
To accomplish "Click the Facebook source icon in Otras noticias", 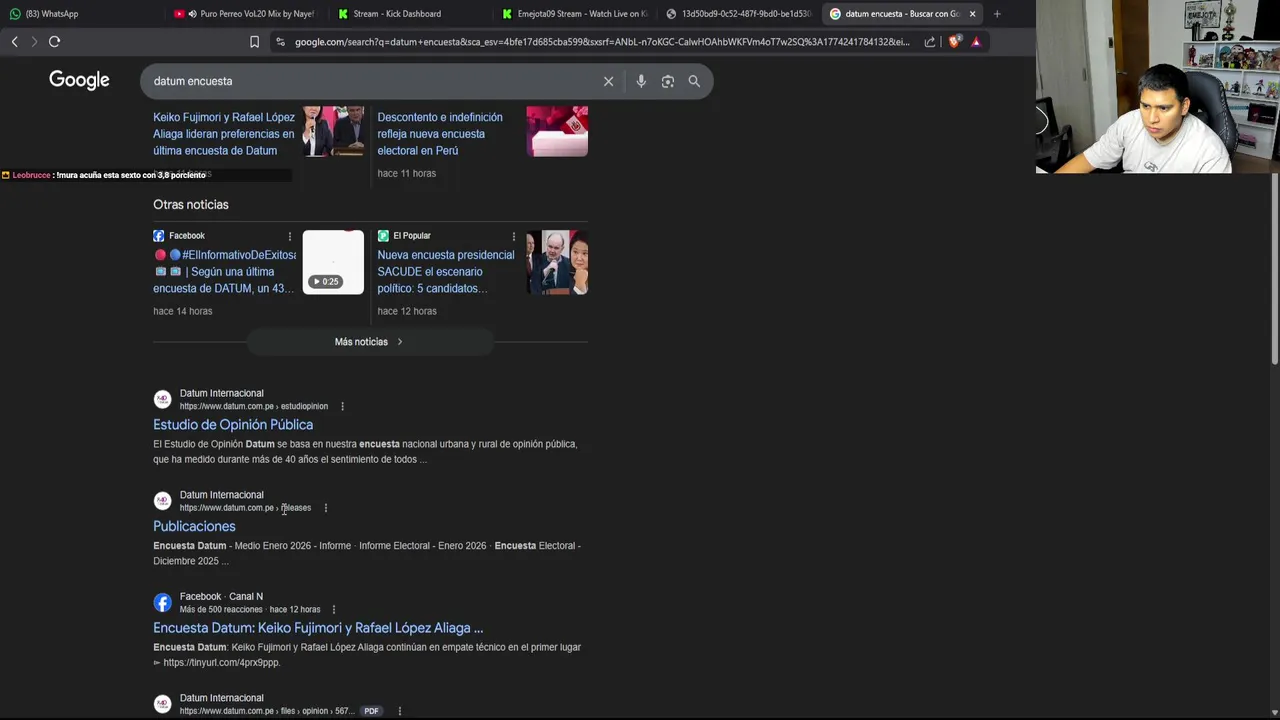I will tap(159, 236).
